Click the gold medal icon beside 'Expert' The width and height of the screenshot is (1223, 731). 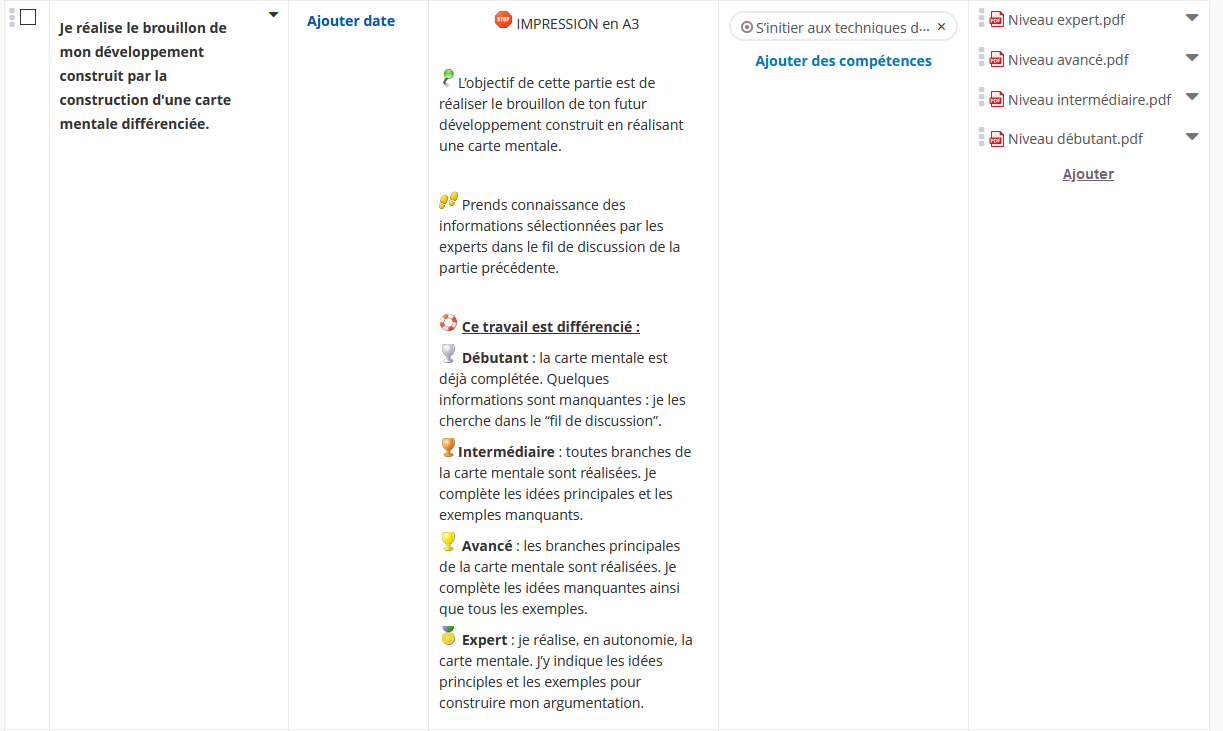click(x=448, y=635)
